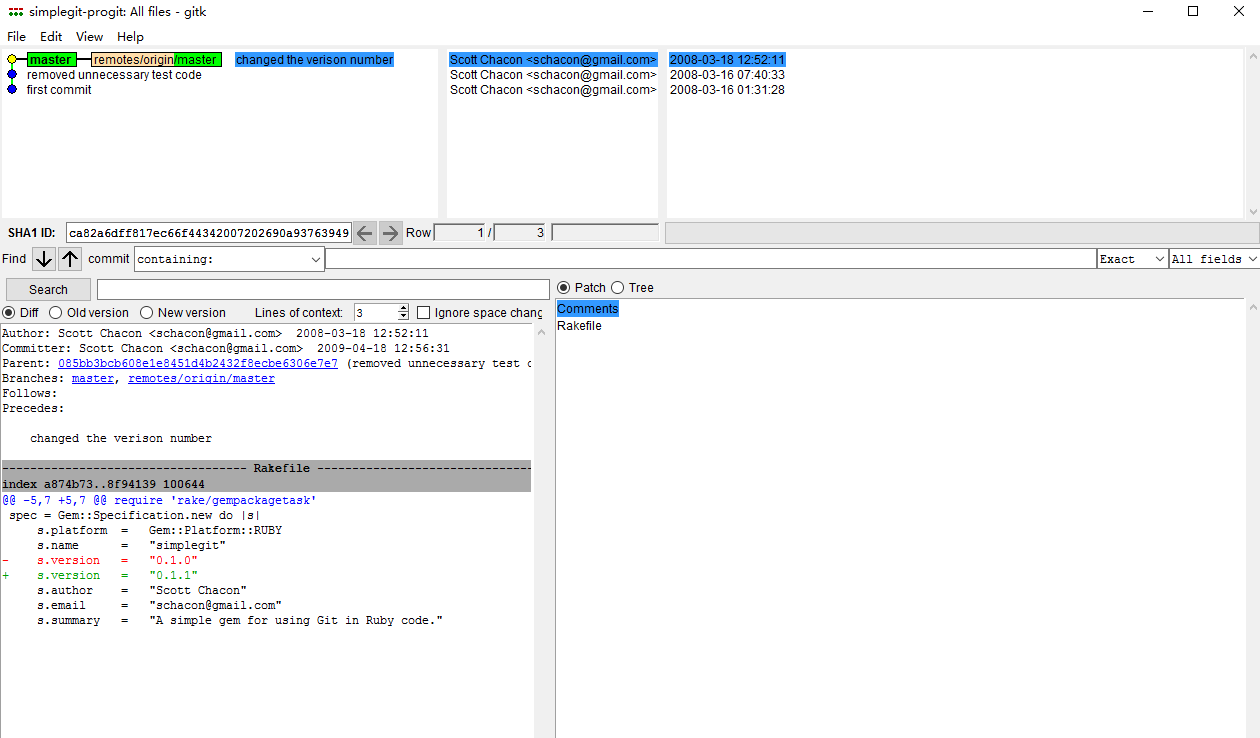The height and width of the screenshot is (738, 1260).
Task: Open the View menu
Action: (x=90, y=36)
